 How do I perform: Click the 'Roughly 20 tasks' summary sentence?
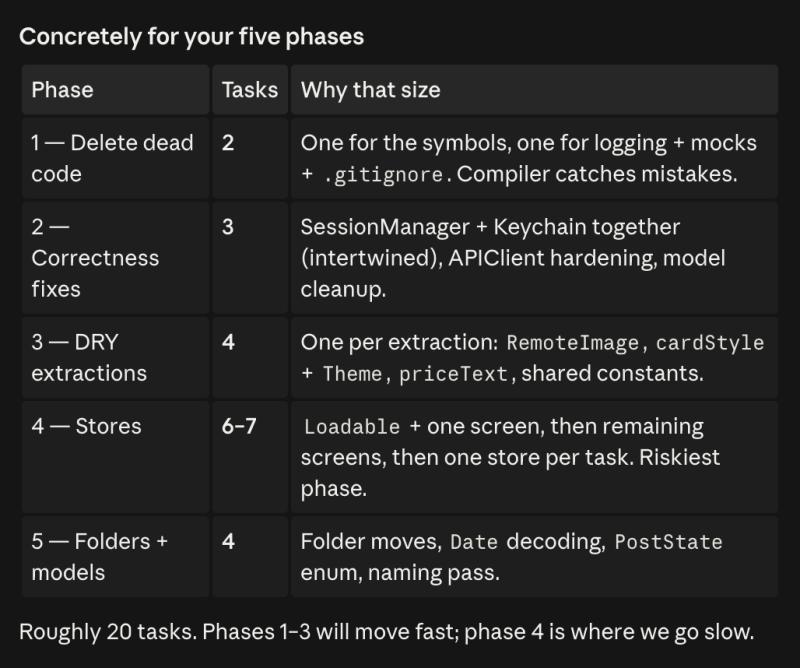[x=386, y=632]
